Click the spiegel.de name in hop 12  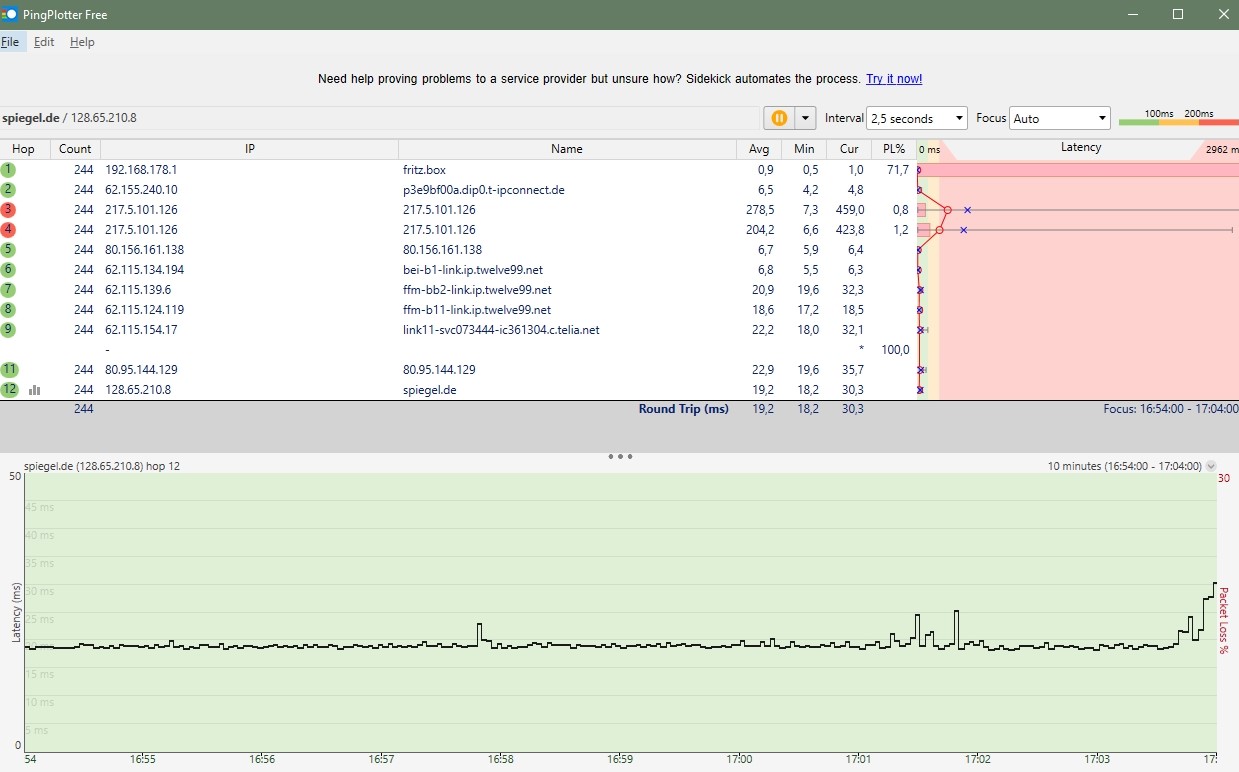(429, 390)
